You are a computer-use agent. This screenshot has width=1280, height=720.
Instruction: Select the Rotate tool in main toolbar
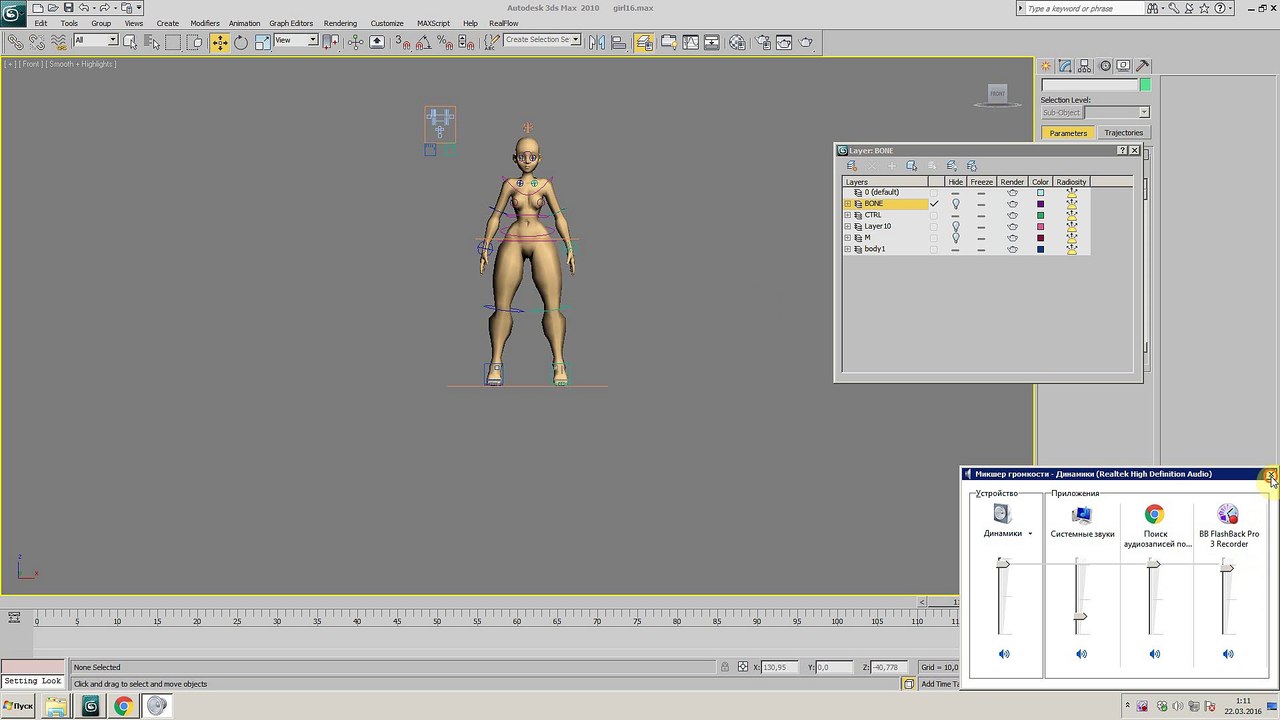pyautogui.click(x=241, y=42)
